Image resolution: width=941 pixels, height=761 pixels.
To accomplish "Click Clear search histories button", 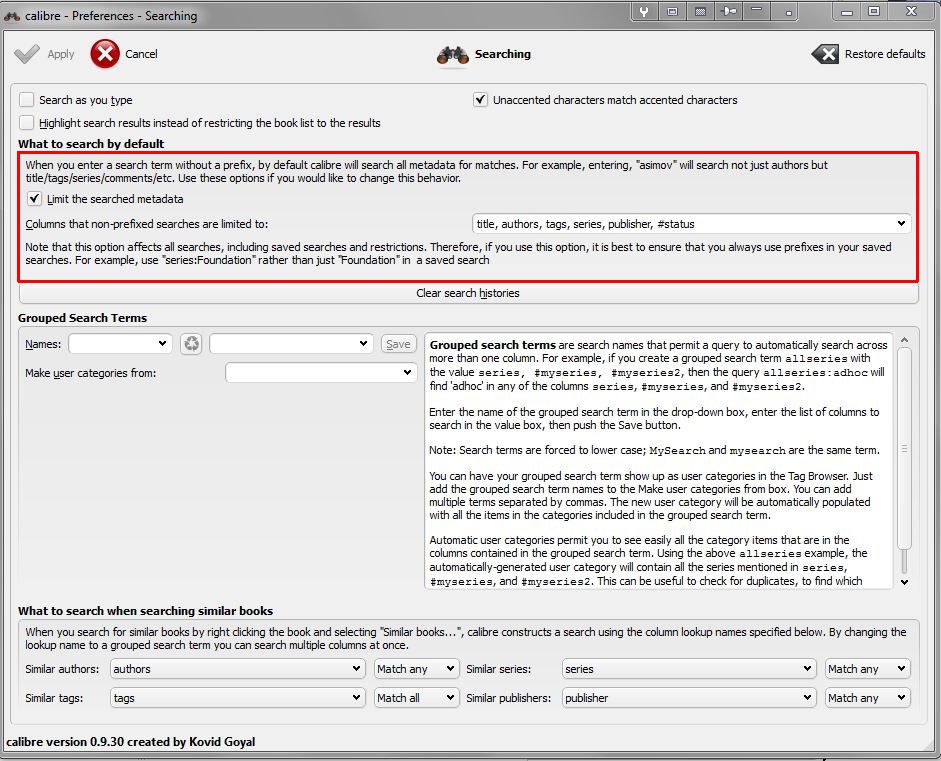I will click(x=468, y=293).
